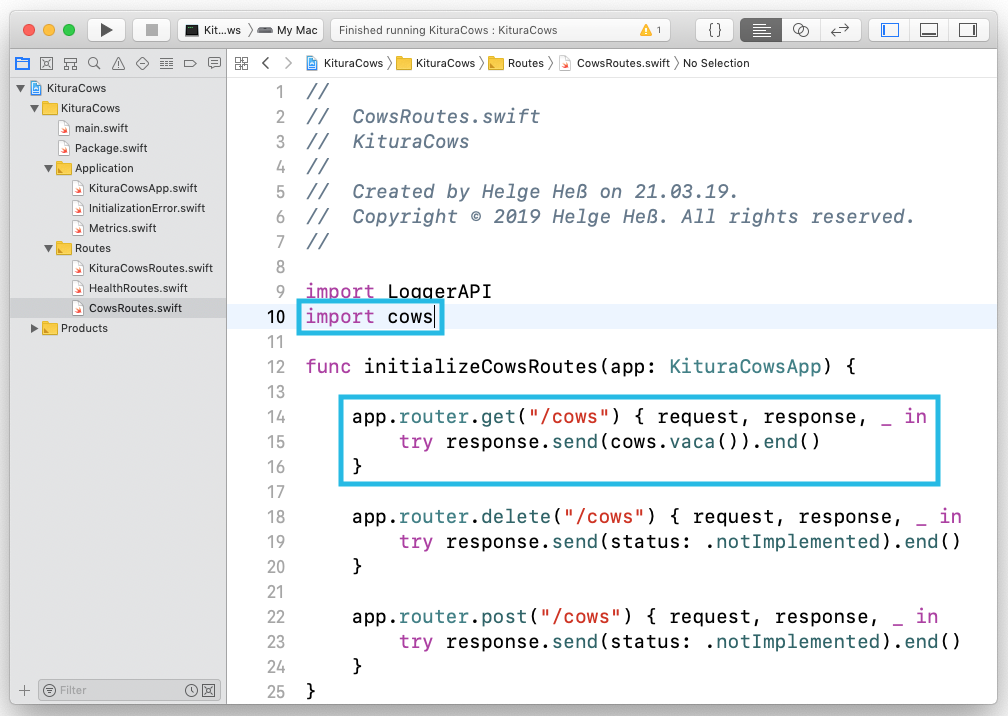
Task: Click the activity status 'Finished running' text
Action: click(x=448, y=30)
